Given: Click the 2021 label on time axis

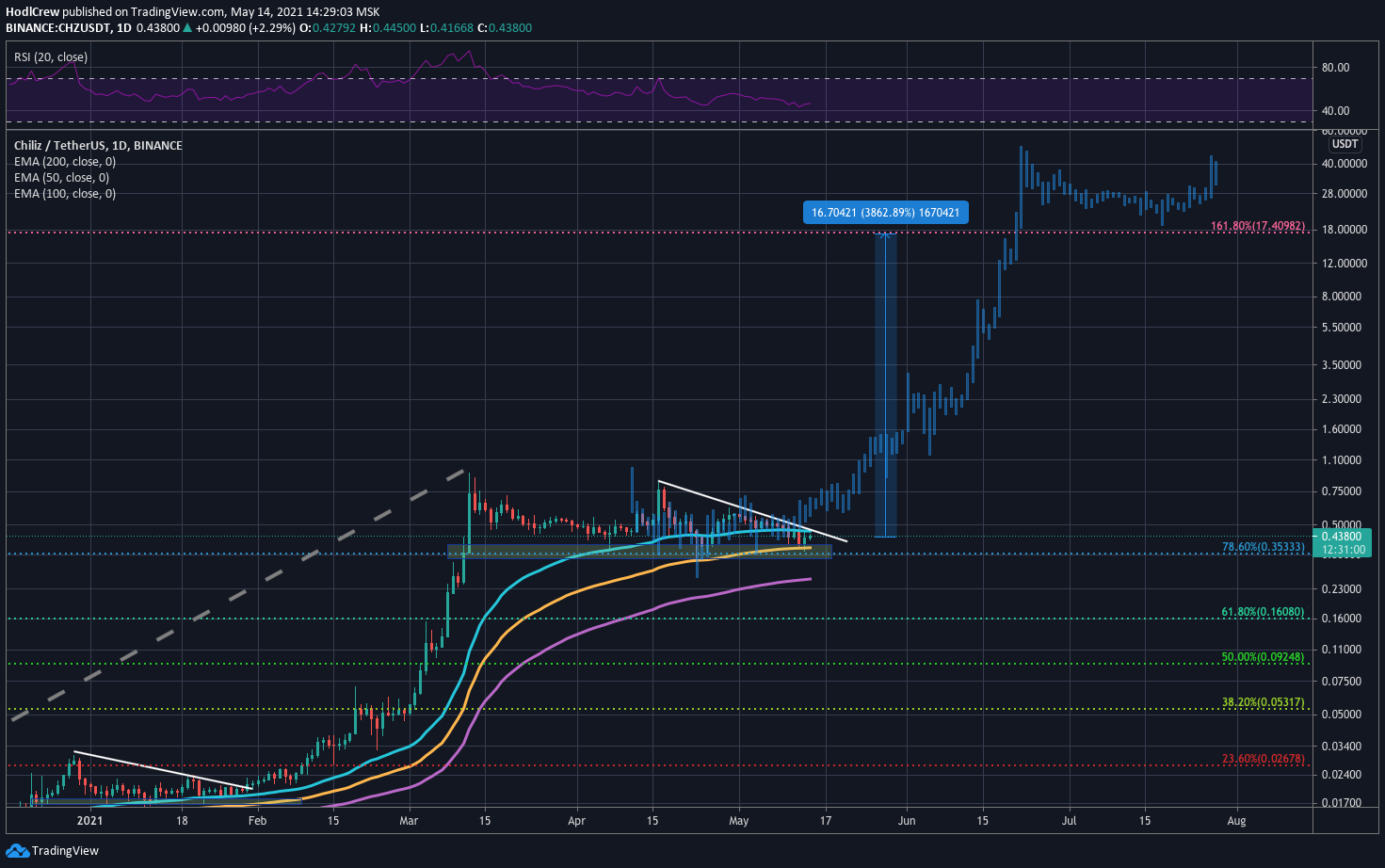Looking at the screenshot, I should [89, 821].
